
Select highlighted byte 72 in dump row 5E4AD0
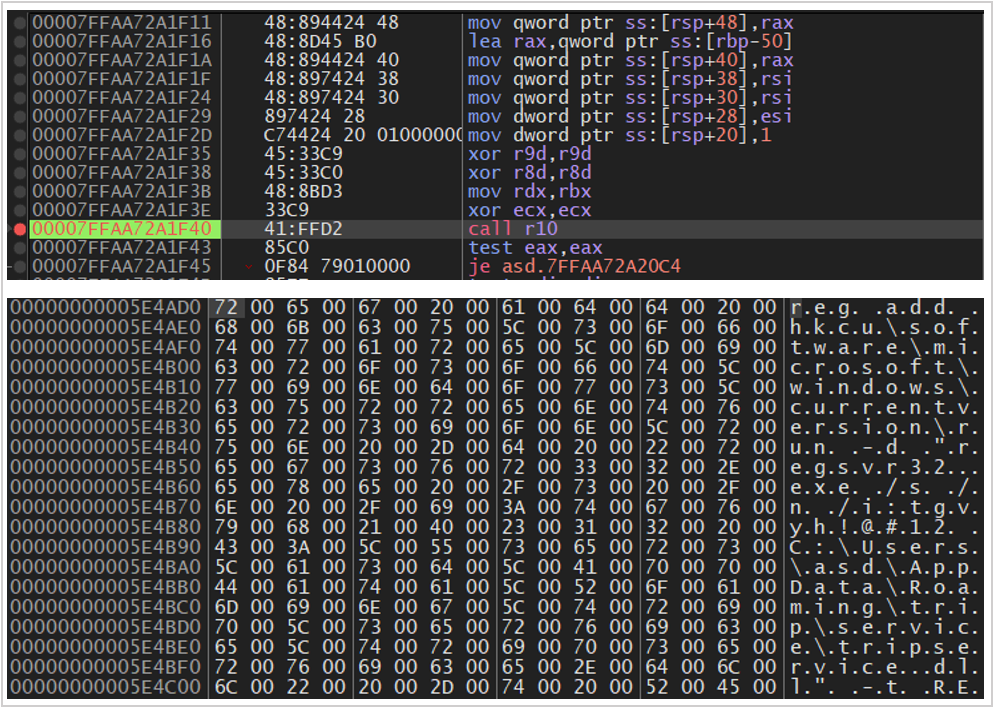(x=226, y=307)
